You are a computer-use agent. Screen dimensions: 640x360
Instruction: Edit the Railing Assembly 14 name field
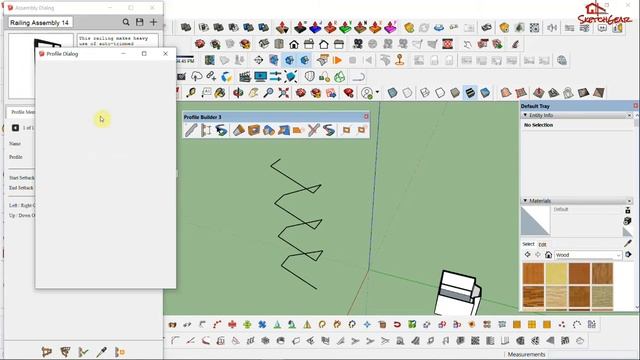(x=40, y=22)
